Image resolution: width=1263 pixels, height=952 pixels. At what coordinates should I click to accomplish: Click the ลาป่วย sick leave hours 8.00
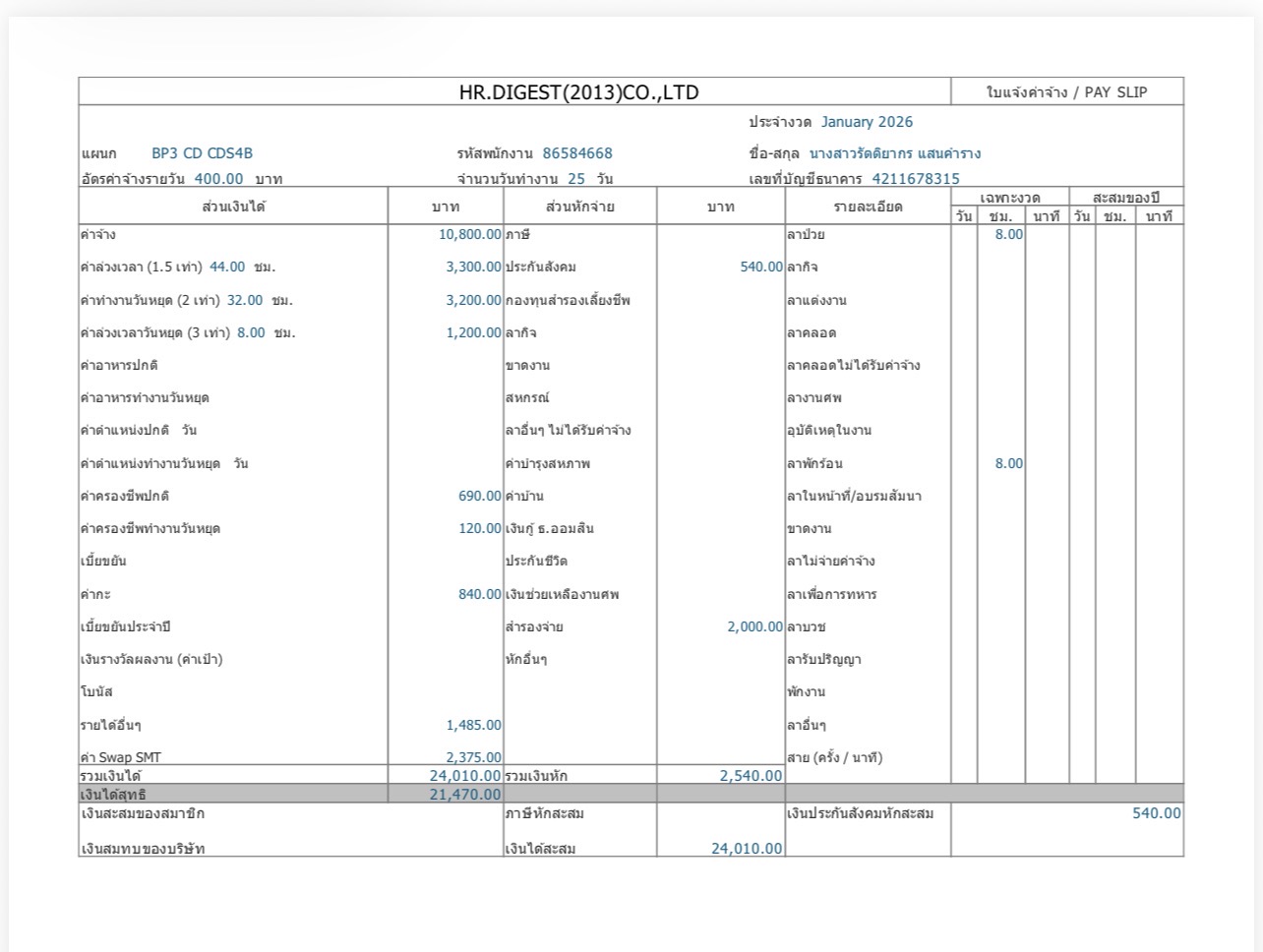coord(1008,235)
